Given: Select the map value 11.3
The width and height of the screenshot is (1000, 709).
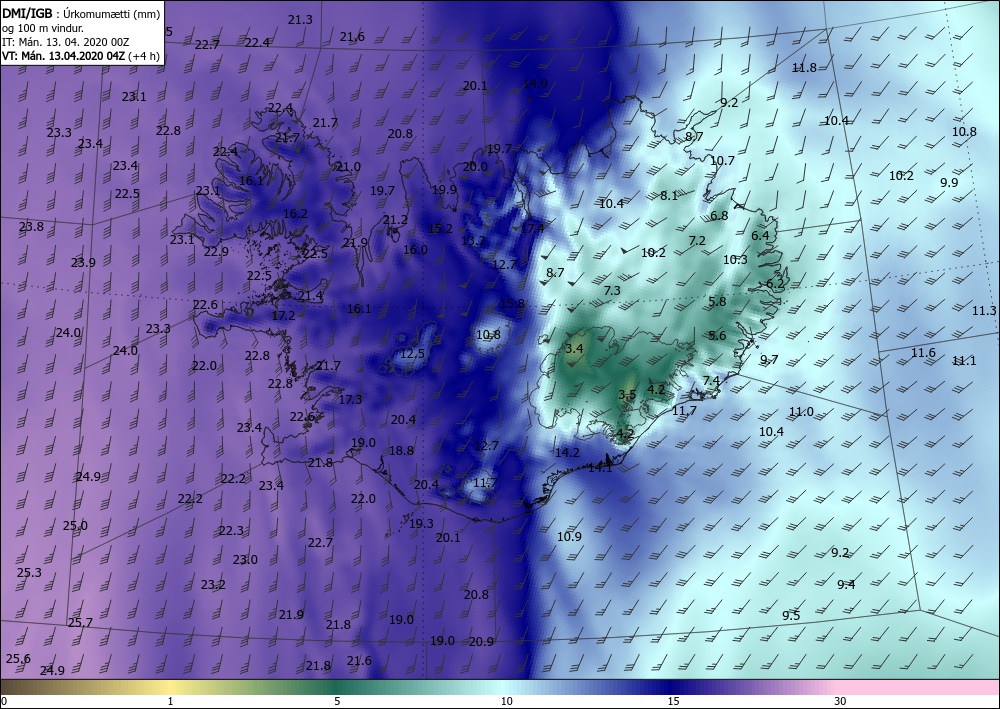Looking at the screenshot, I should 984,311.
